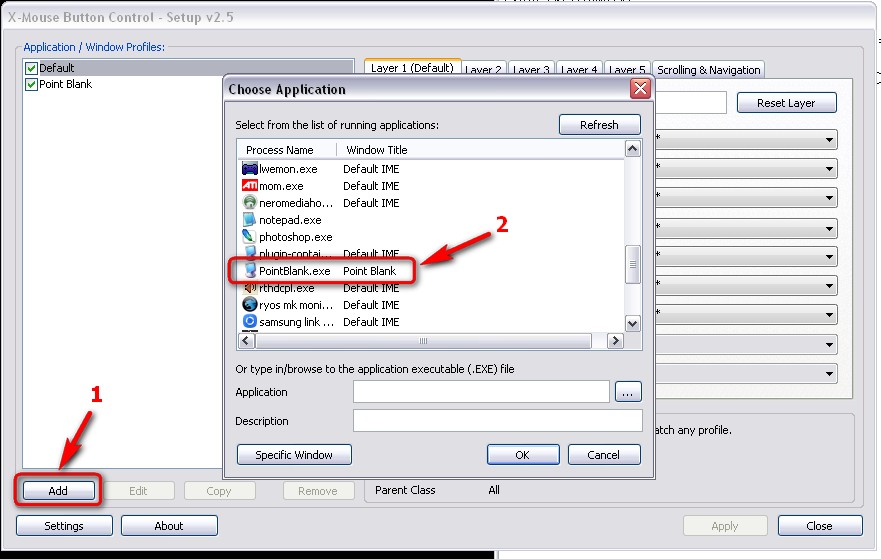The height and width of the screenshot is (559, 881).
Task: Open the About button
Action: click(169, 526)
